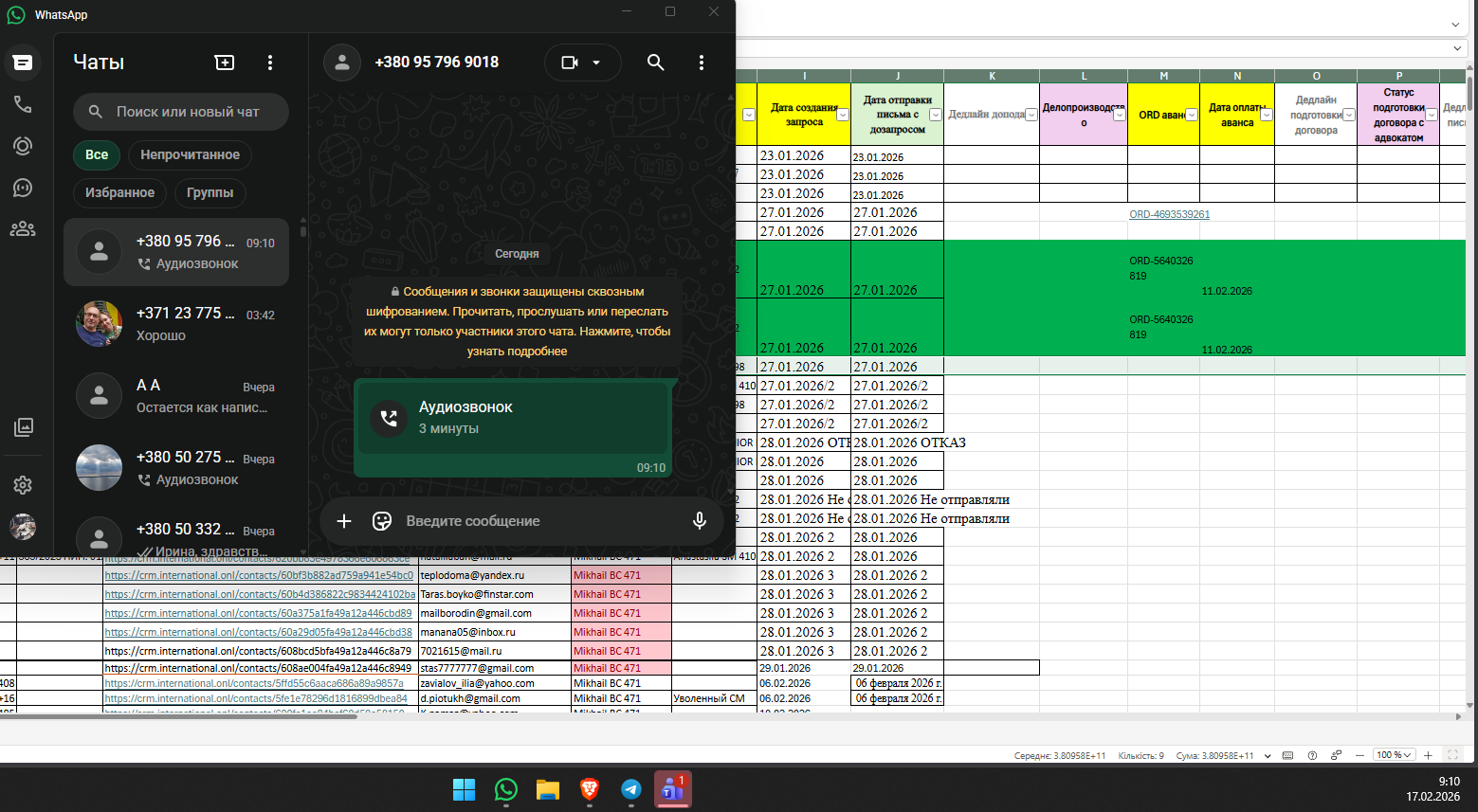Open the emoji and sticker picker
This screenshot has height=812, width=1478.
[382, 521]
